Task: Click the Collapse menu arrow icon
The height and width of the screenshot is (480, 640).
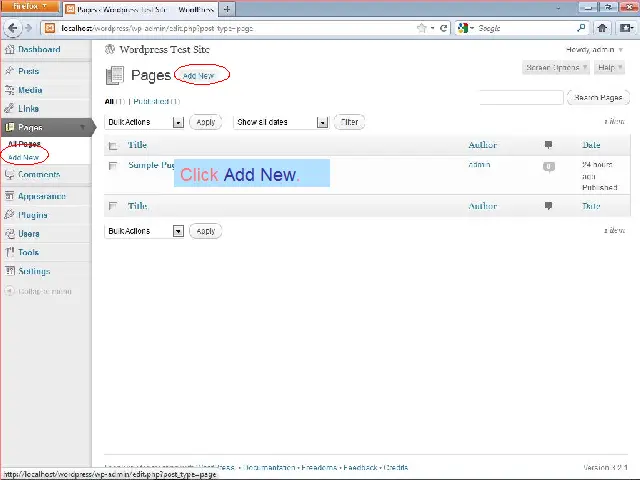Action: tap(9, 291)
